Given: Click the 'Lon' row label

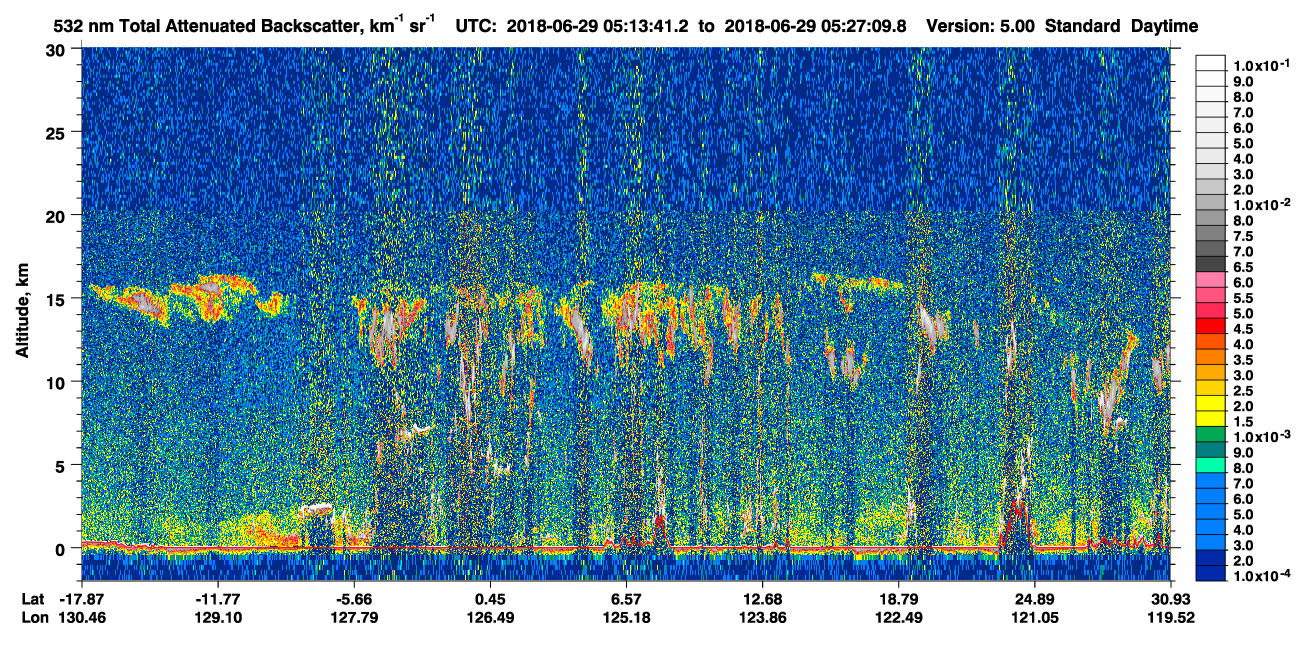Looking at the screenshot, I should pyautogui.click(x=33, y=617).
